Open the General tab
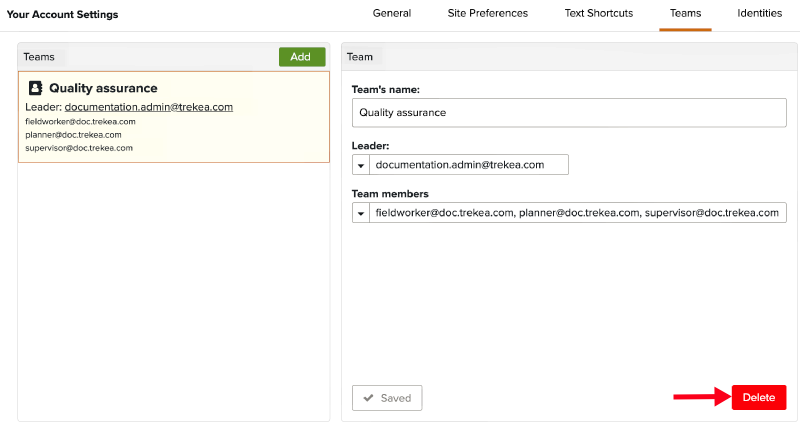Viewport: 800px width, 424px height. click(392, 14)
